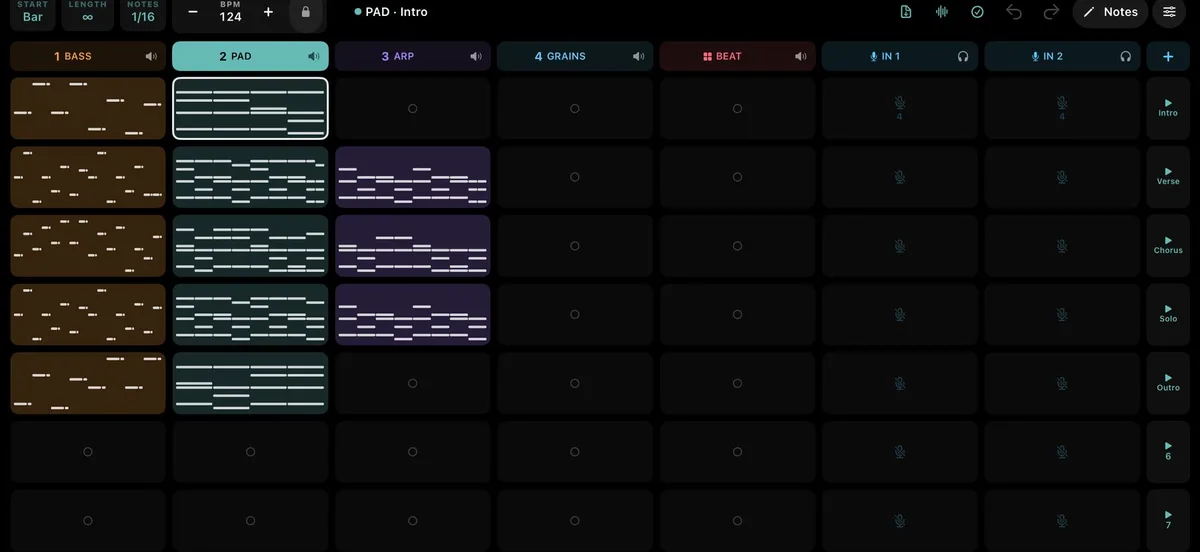The image size is (1200, 552).
Task: Mute the ARP track speaker icon
Action: click(476, 56)
